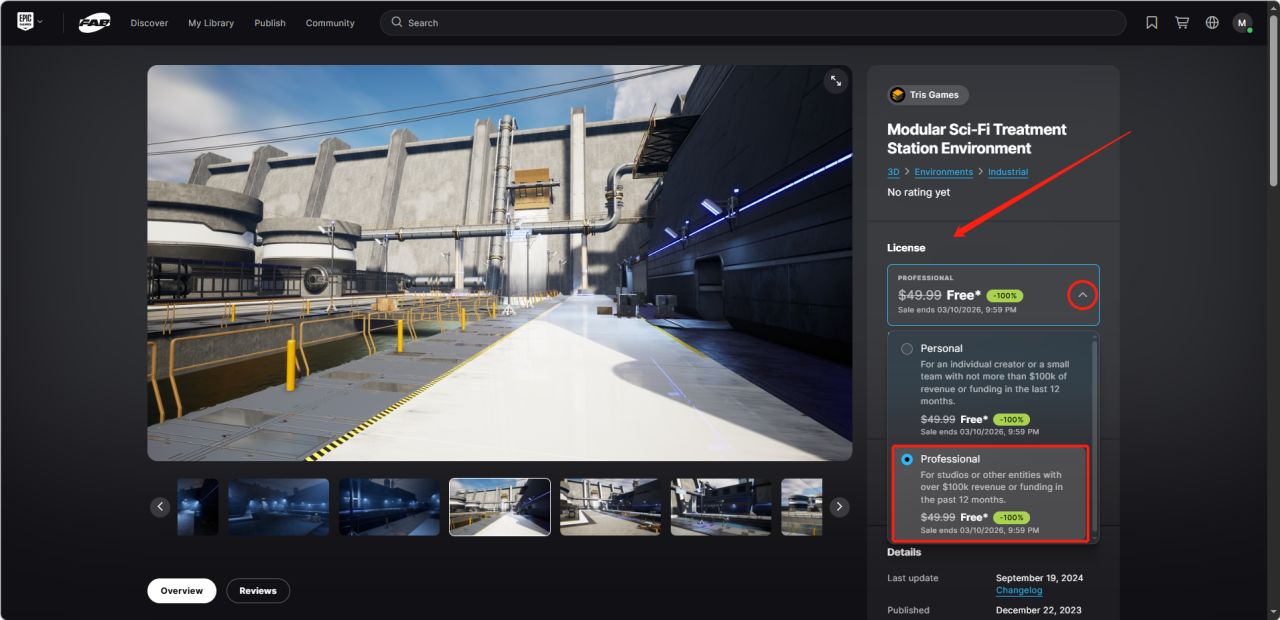Go to next thumbnails with right arrow

coord(840,507)
